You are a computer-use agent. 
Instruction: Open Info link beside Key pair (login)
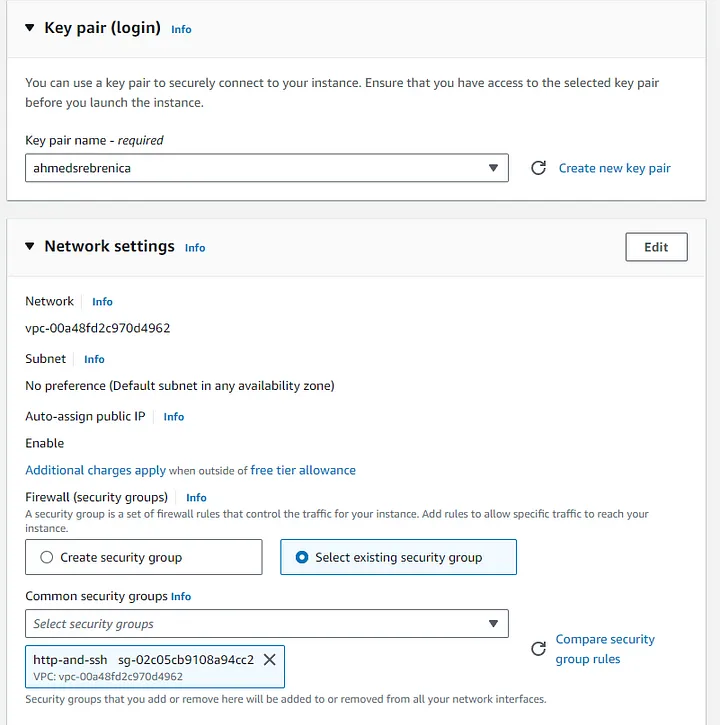(x=181, y=29)
